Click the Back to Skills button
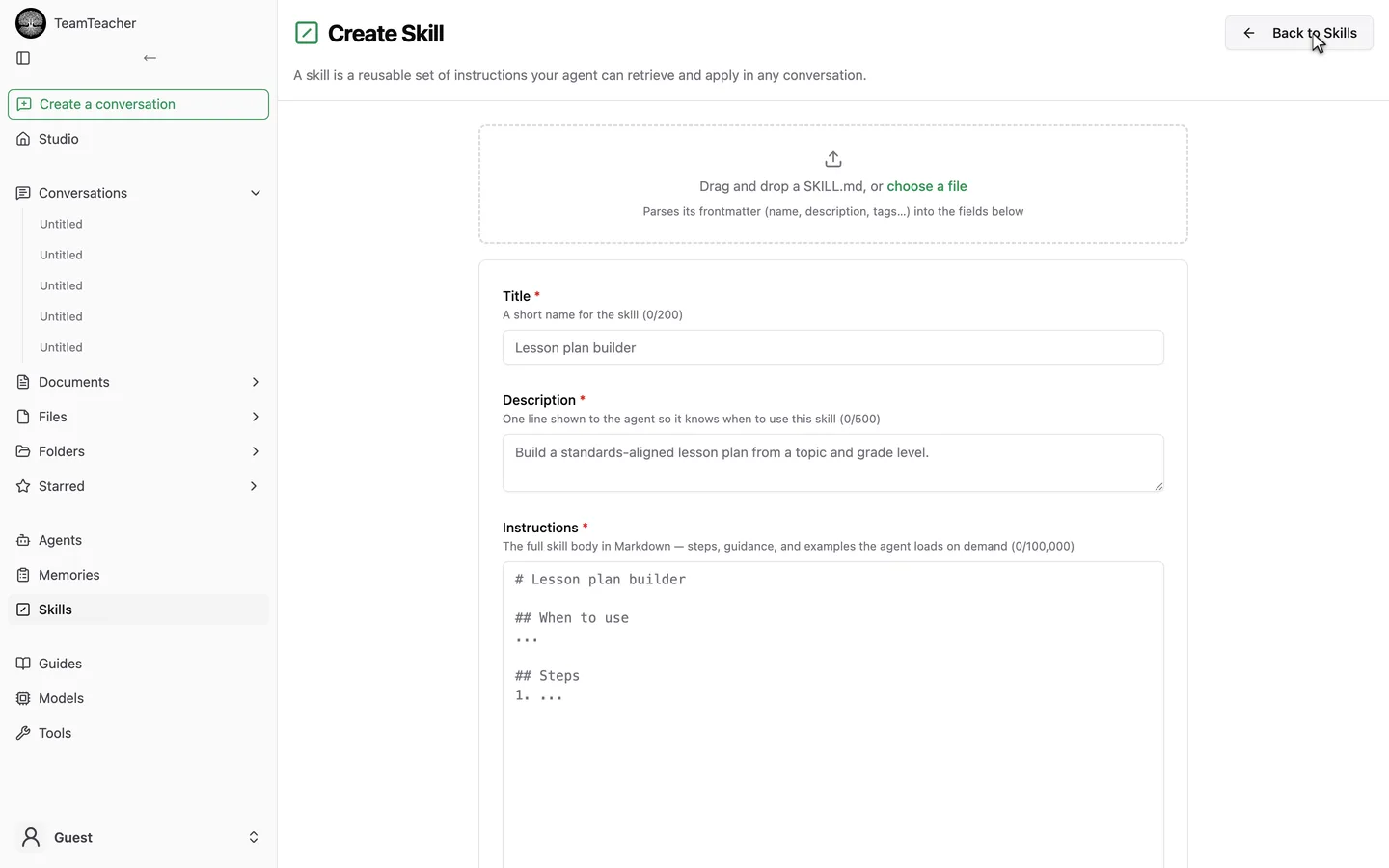 tap(1298, 33)
